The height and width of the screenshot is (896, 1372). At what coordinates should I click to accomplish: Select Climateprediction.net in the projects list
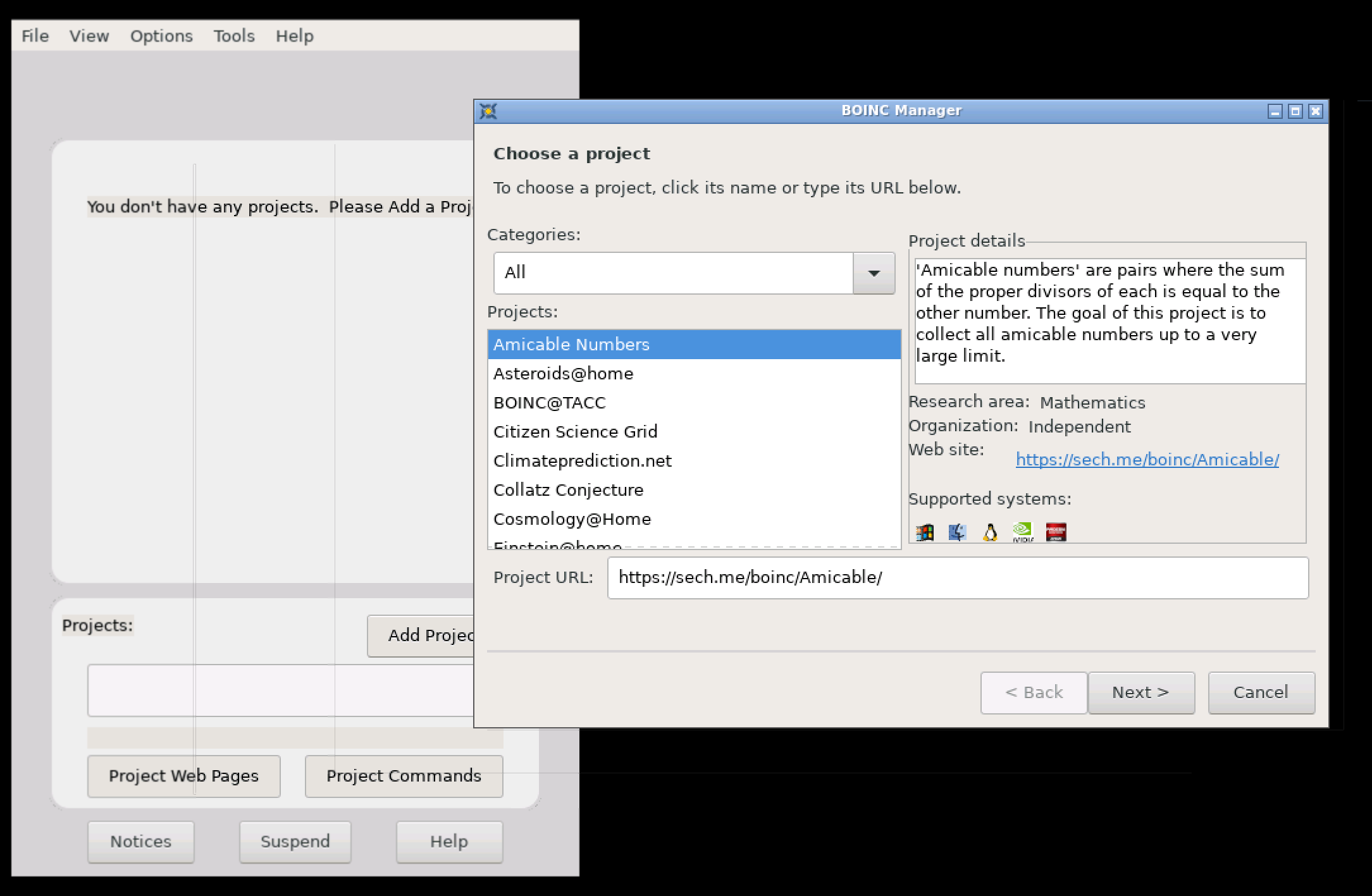coord(694,461)
